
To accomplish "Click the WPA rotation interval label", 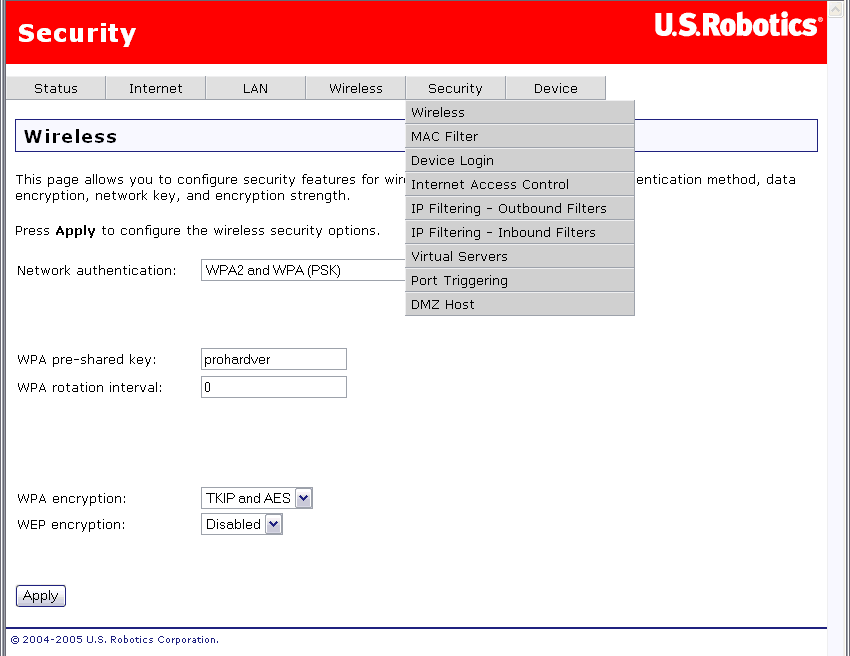I will pos(89,388).
